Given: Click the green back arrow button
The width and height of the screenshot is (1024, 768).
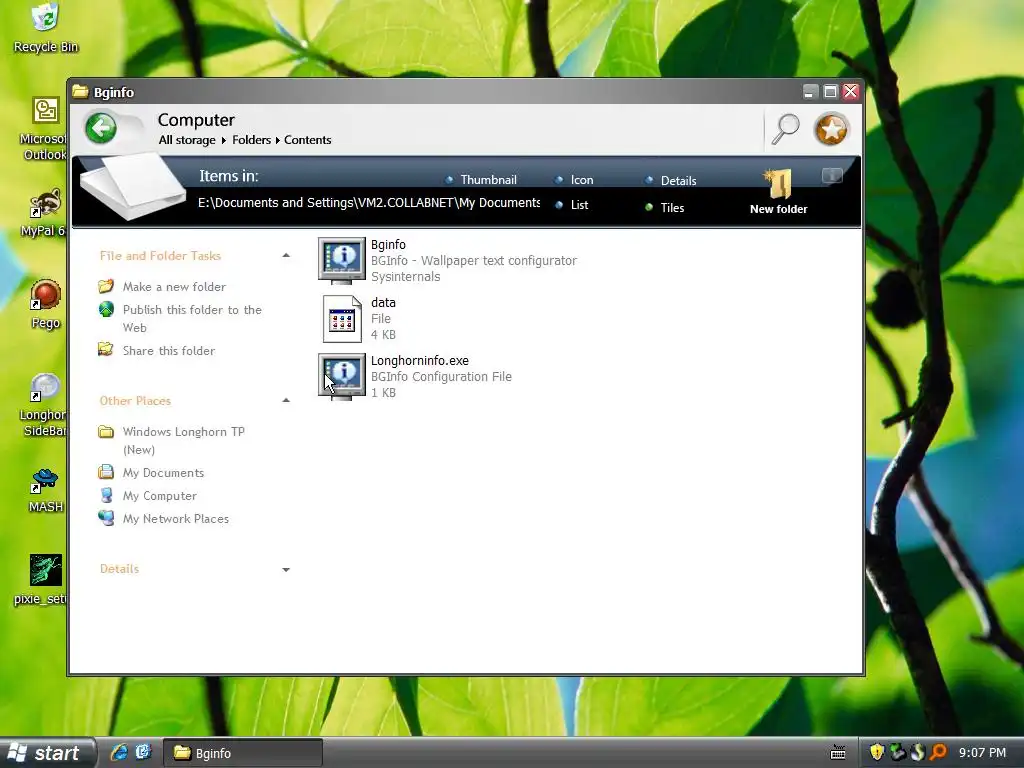Looking at the screenshot, I should click(x=101, y=128).
